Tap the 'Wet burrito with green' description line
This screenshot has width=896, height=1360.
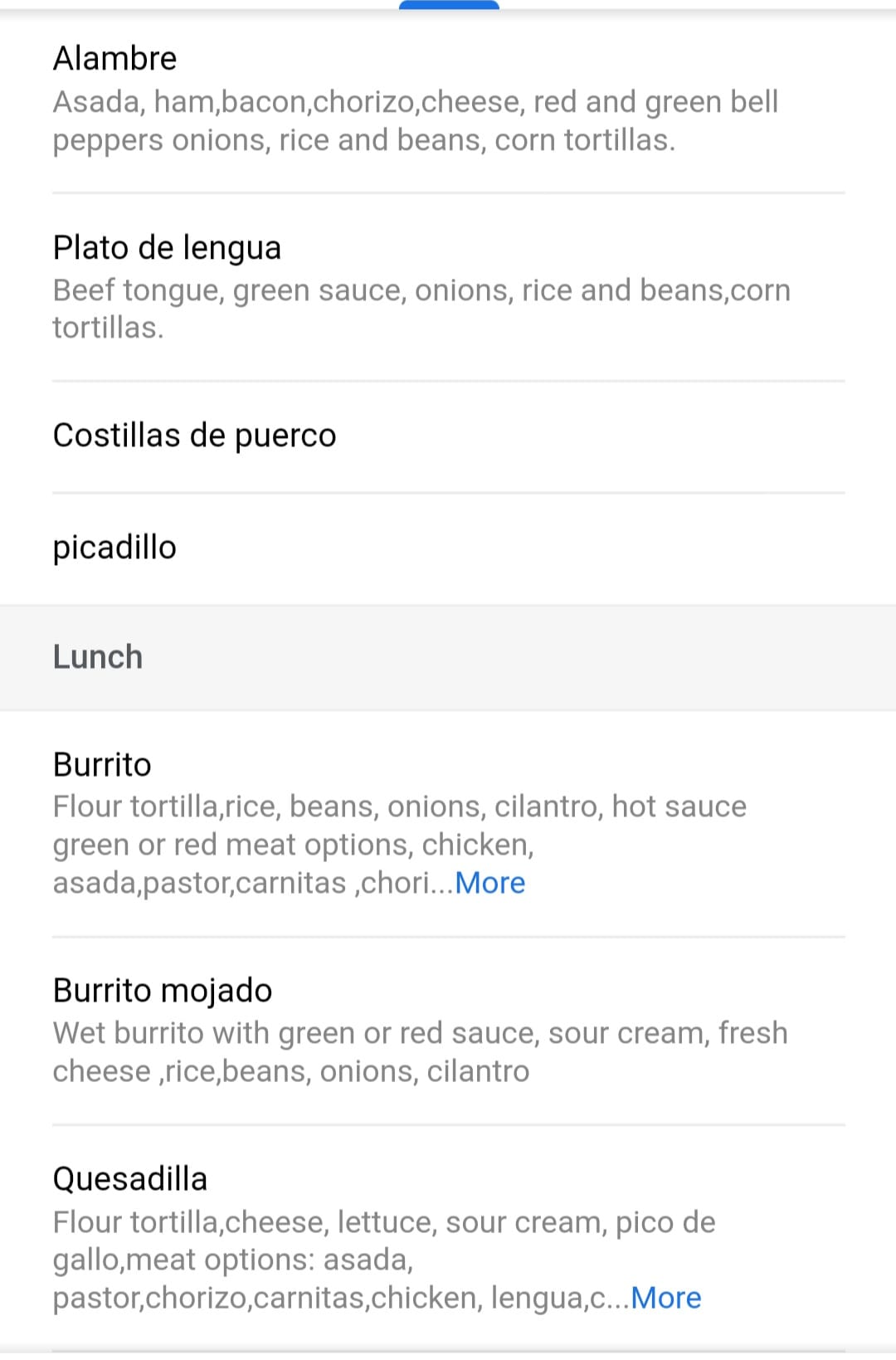point(420,1033)
